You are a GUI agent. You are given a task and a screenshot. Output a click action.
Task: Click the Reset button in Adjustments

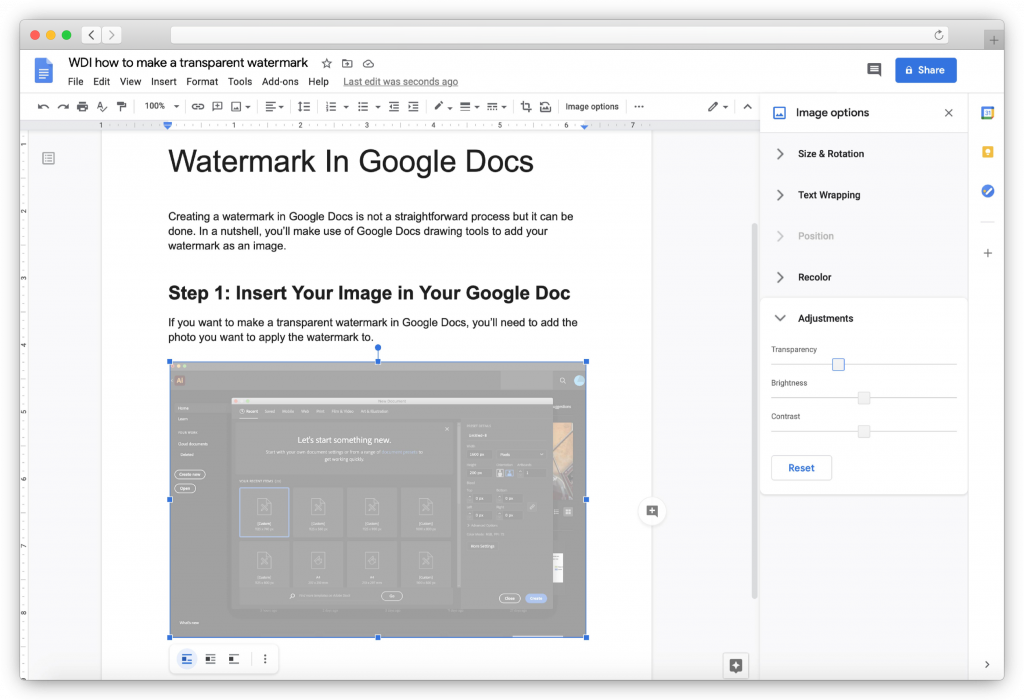point(801,467)
